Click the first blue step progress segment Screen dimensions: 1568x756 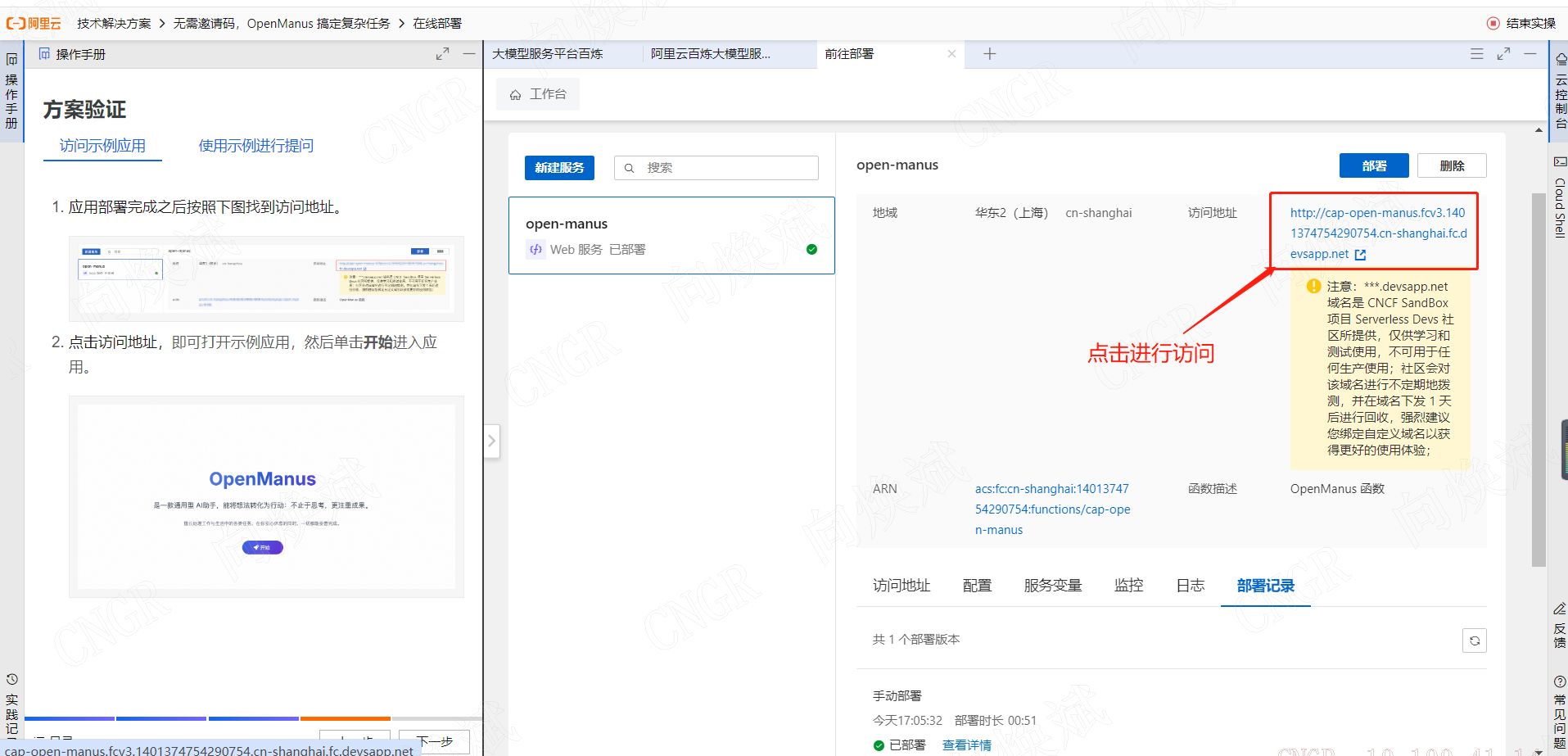(70, 718)
